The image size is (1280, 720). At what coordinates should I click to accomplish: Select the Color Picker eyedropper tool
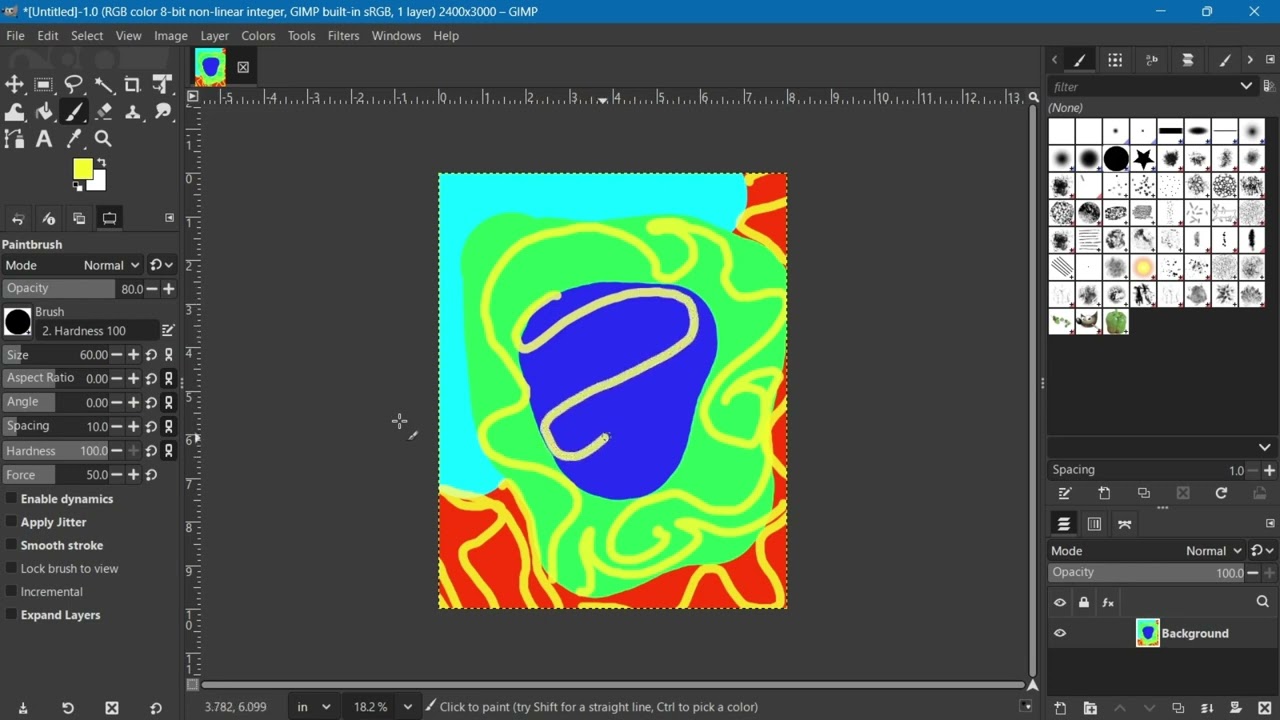(74, 139)
